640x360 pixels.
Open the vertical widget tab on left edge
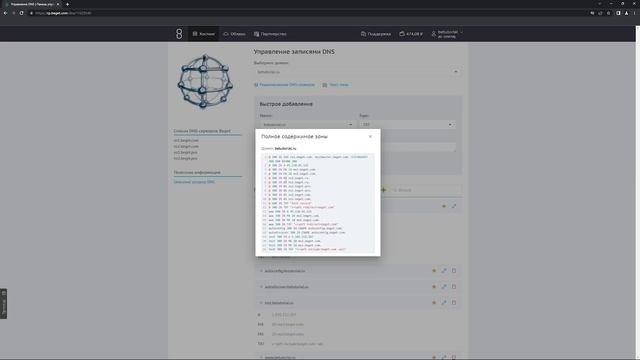click(4, 304)
